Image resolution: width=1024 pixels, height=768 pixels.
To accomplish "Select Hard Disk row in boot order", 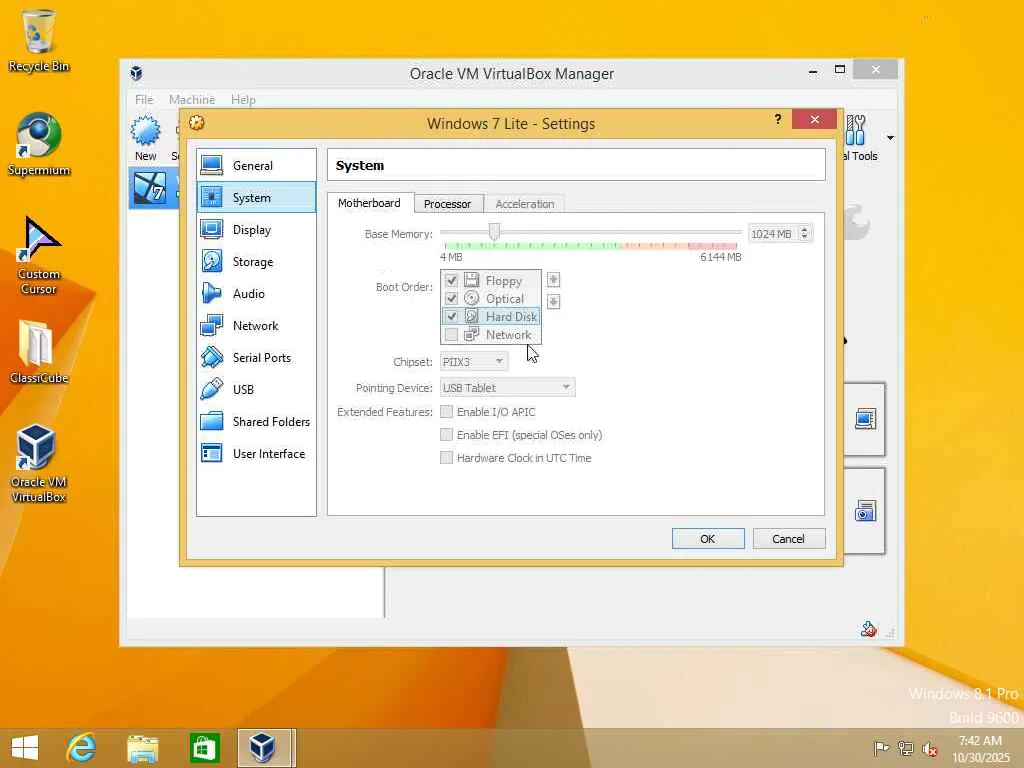I will click(x=491, y=317).
